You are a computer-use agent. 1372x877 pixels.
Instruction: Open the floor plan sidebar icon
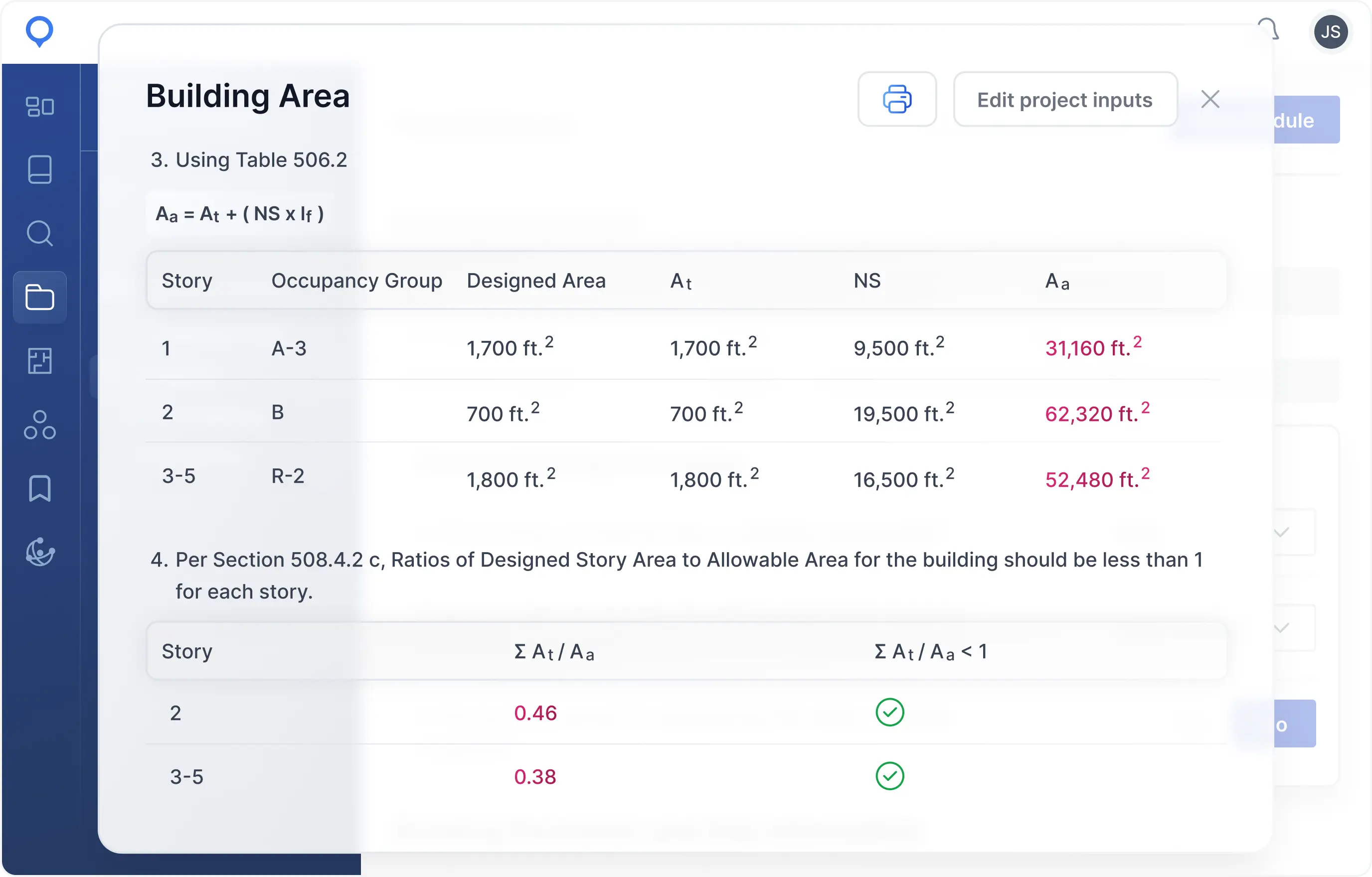pos(40,361)
